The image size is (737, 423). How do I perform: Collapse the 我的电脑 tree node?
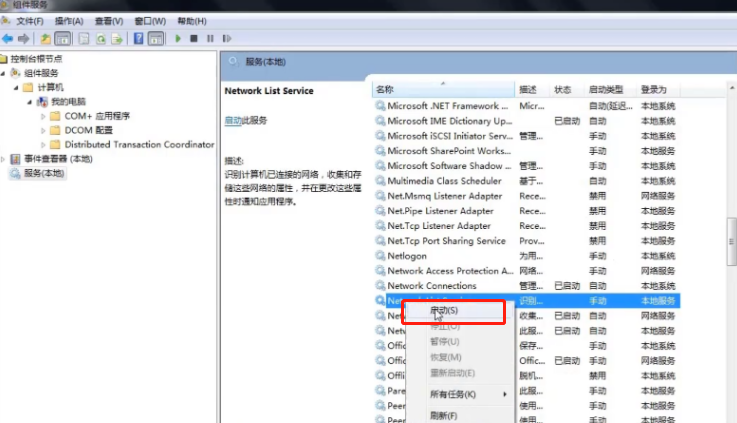tap(30, 102)
